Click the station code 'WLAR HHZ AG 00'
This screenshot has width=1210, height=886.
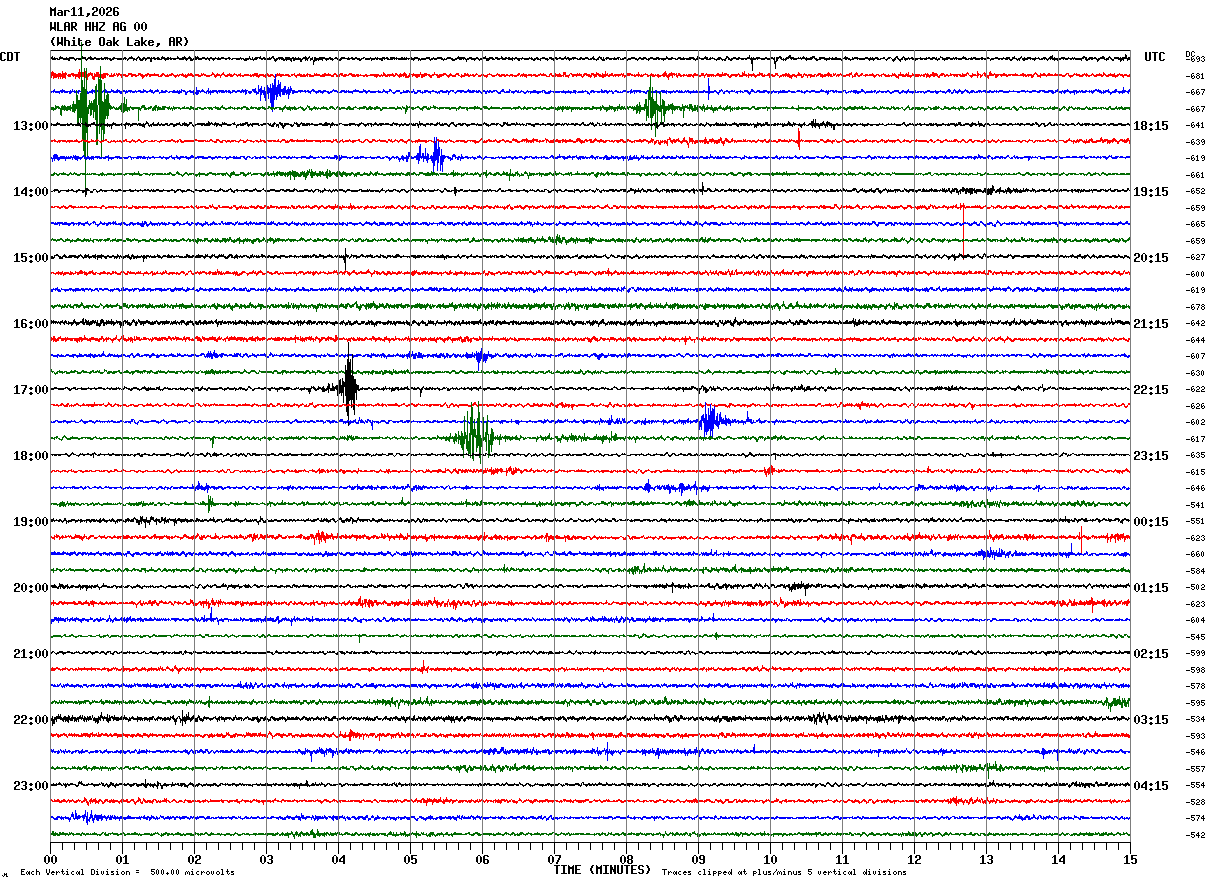(x=98, y=27)
